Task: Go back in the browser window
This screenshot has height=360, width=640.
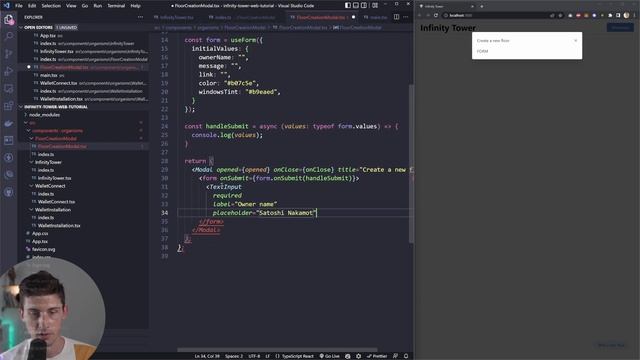Action: (420, 16)
